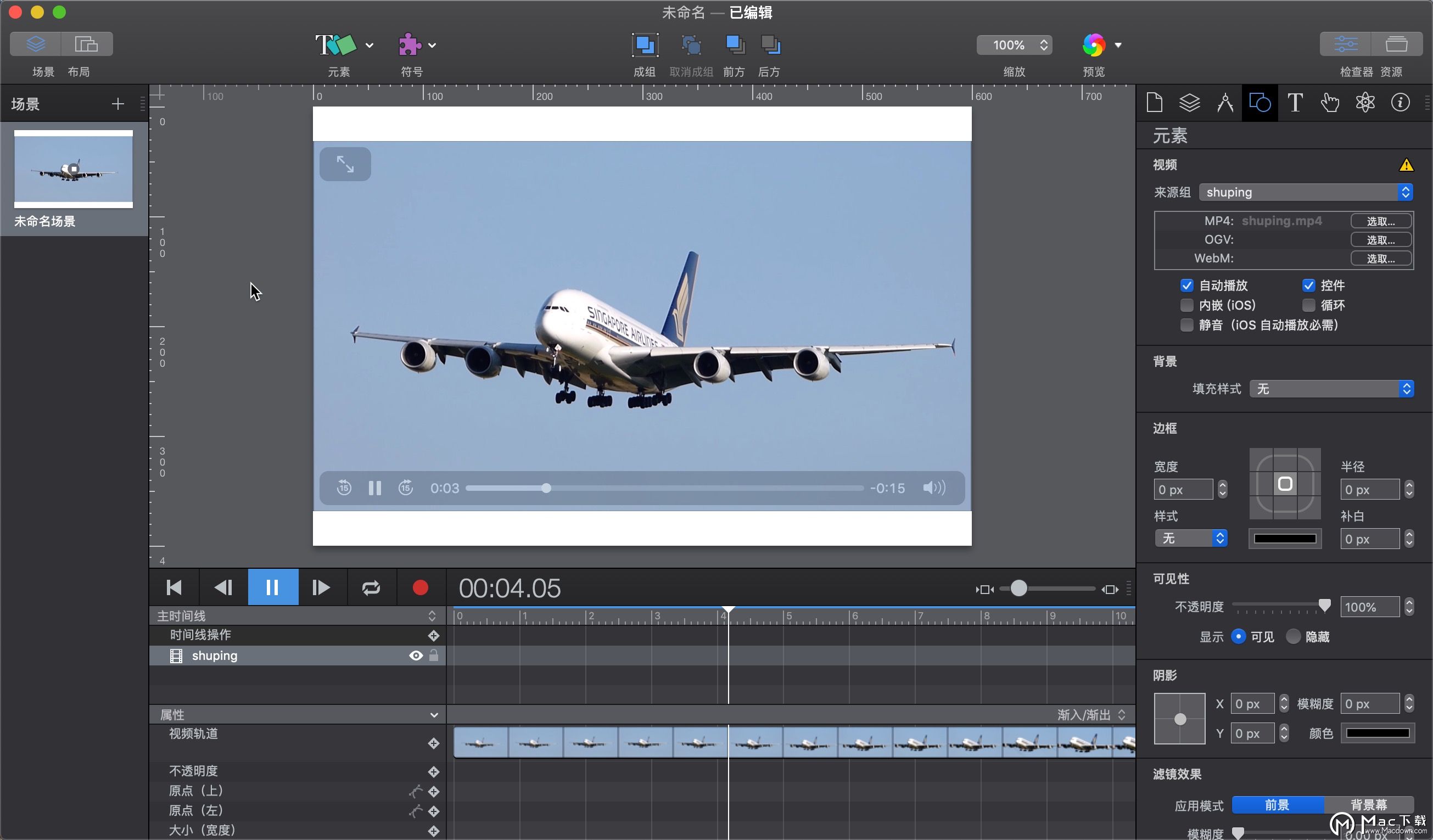Open the Typography inspector tab

(x=1295, y=102)
